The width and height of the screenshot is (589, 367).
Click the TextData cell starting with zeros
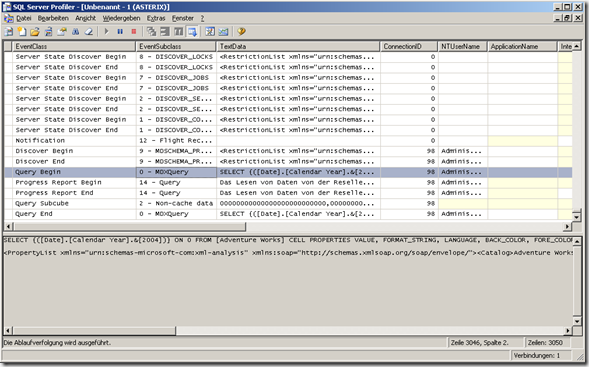point(298,204)
